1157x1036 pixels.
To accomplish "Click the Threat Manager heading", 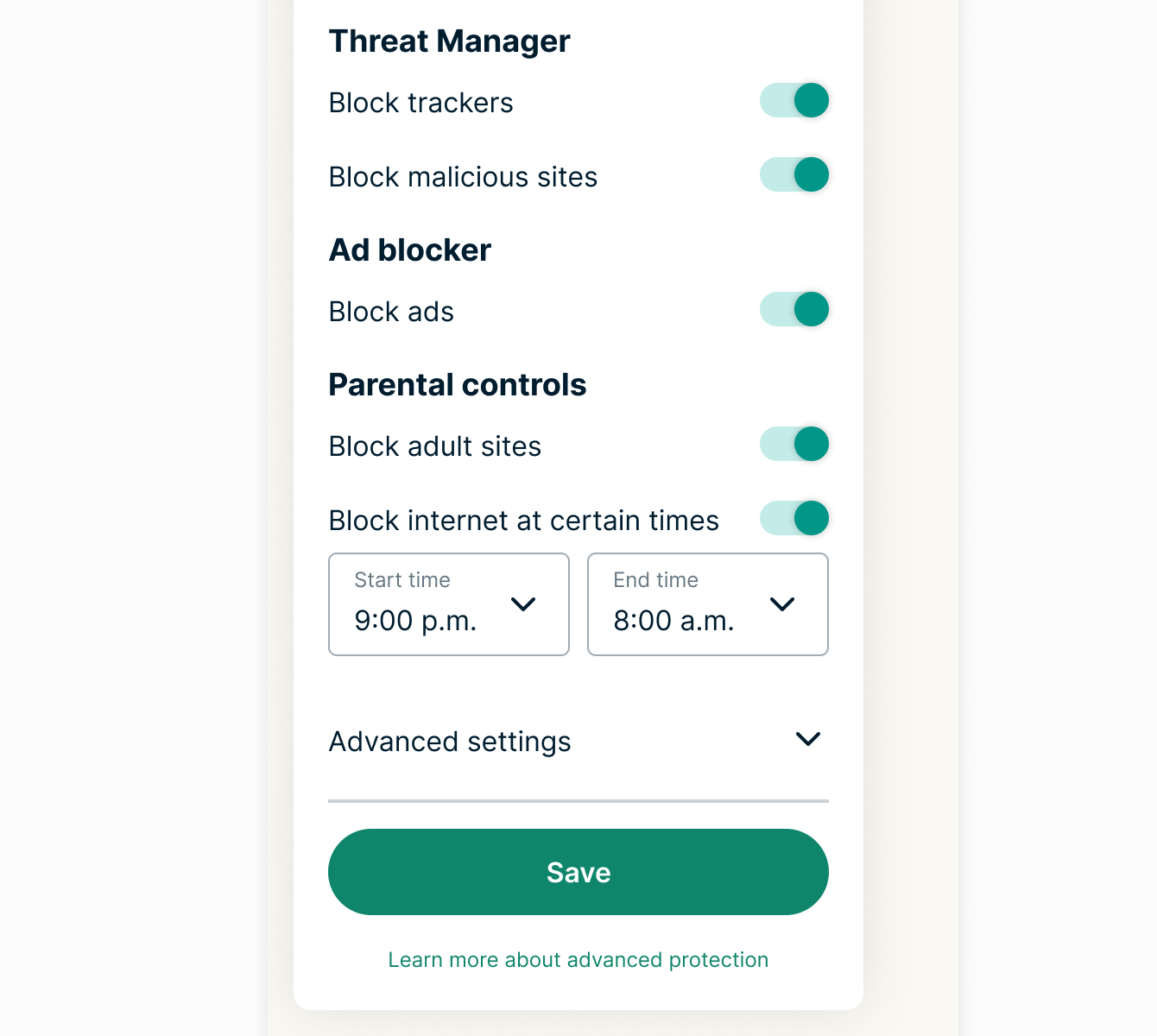I will (x=449, y=41).
